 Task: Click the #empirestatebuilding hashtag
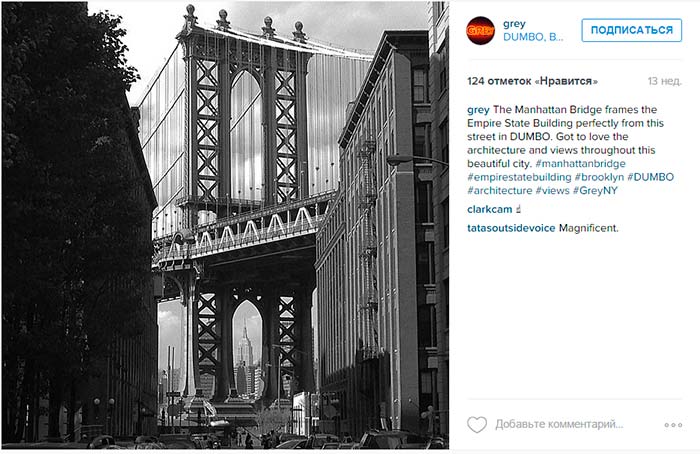pyautogui.click(x=519, y=177)
